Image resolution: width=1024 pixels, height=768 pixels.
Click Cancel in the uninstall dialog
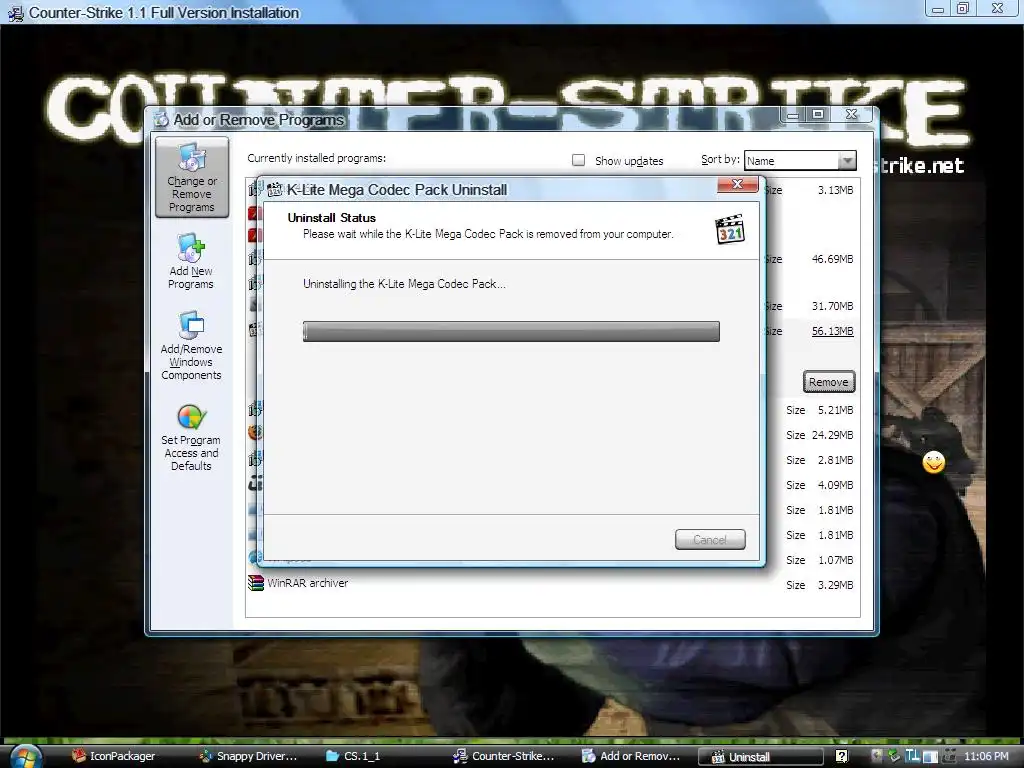click(710, 539)
